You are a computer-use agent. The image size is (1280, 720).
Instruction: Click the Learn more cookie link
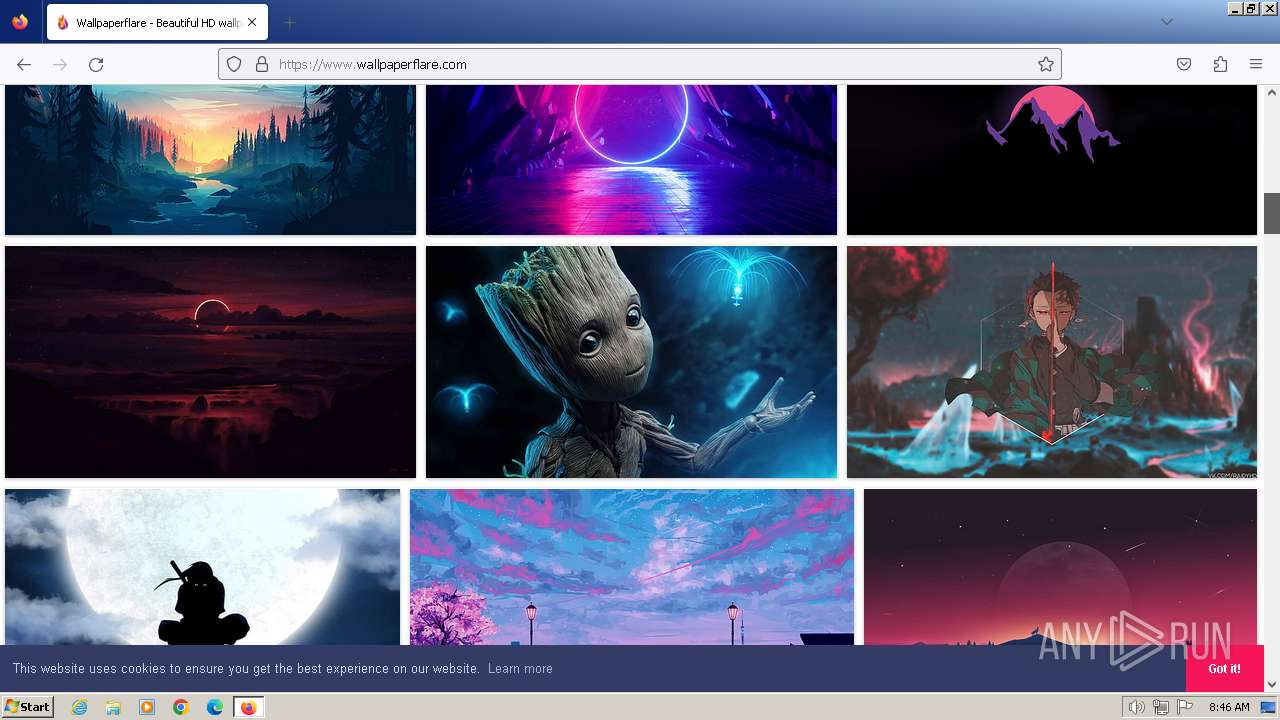click(x=520, y=668)
